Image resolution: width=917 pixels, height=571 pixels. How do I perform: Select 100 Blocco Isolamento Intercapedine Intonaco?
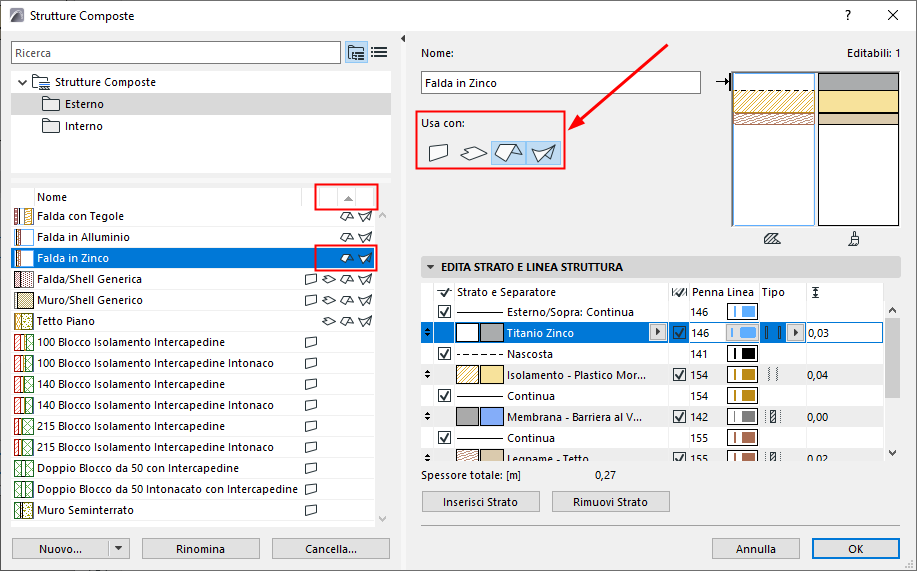[193, 363]
